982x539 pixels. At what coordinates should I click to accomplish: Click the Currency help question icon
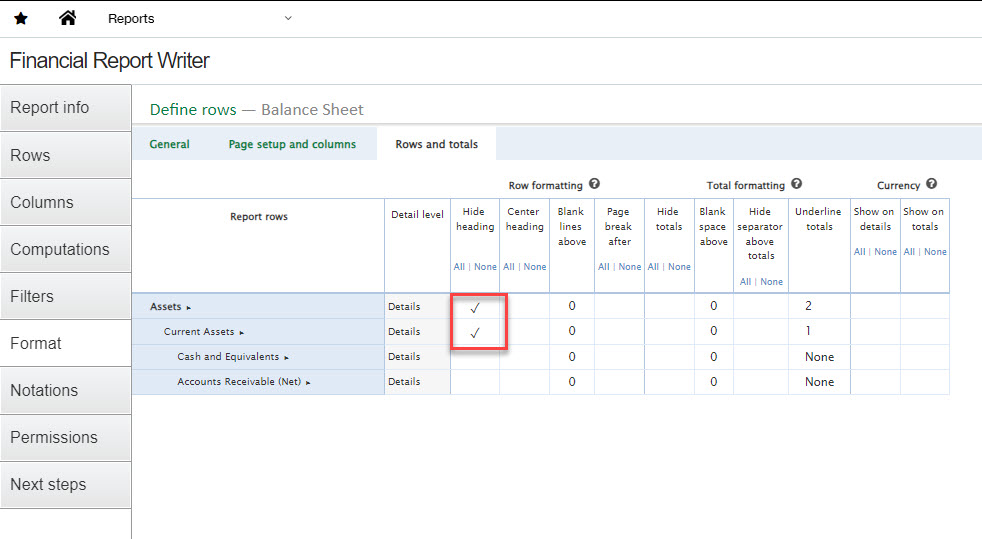tap(931, 184)
